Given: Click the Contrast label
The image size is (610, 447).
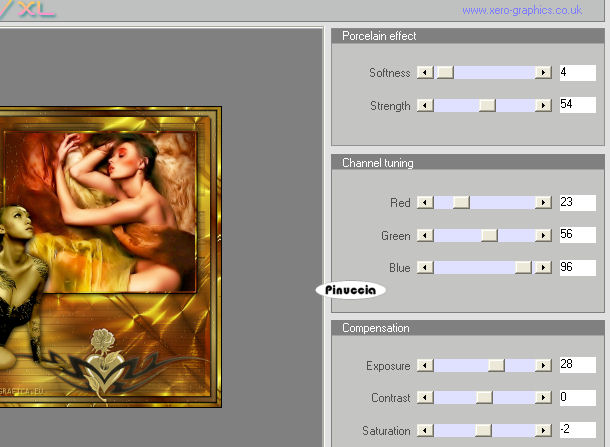Looking at the screenshot, I should [391, 398].
